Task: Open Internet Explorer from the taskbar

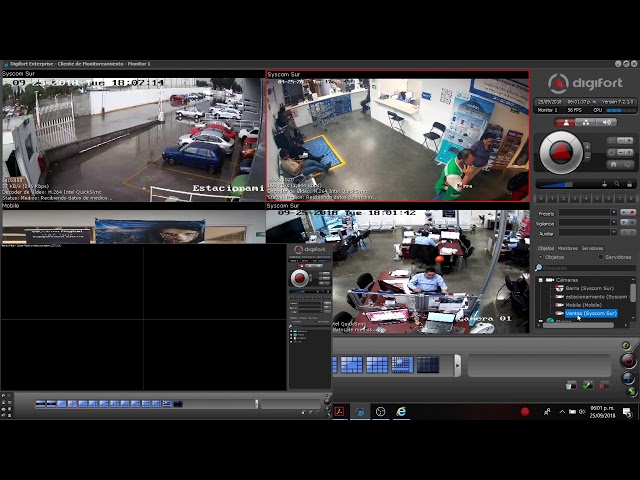Action: pyautogui.click(x=401, y=411)
